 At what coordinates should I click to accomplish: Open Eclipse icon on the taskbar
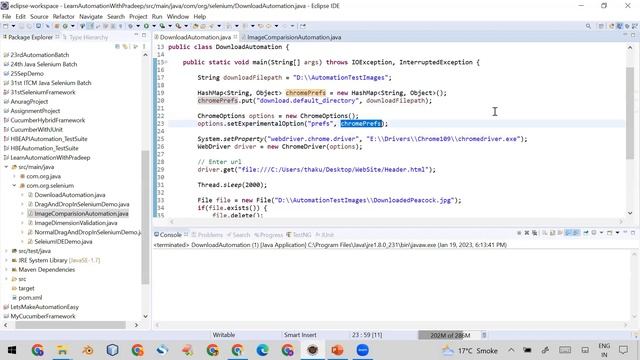(313, 350)
